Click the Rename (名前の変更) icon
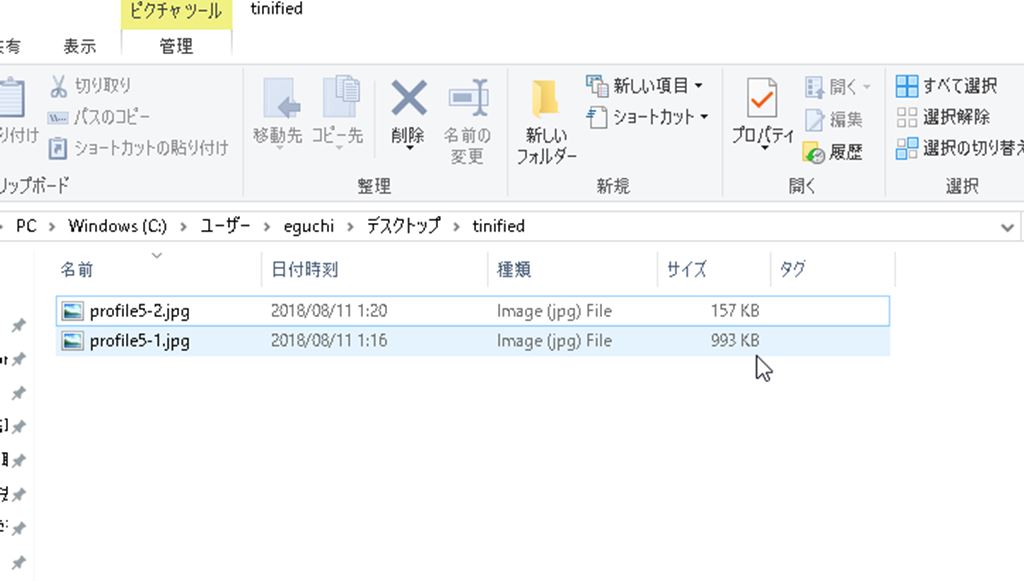Viewport: 1024px width, 581px height. tap(467, 100)
